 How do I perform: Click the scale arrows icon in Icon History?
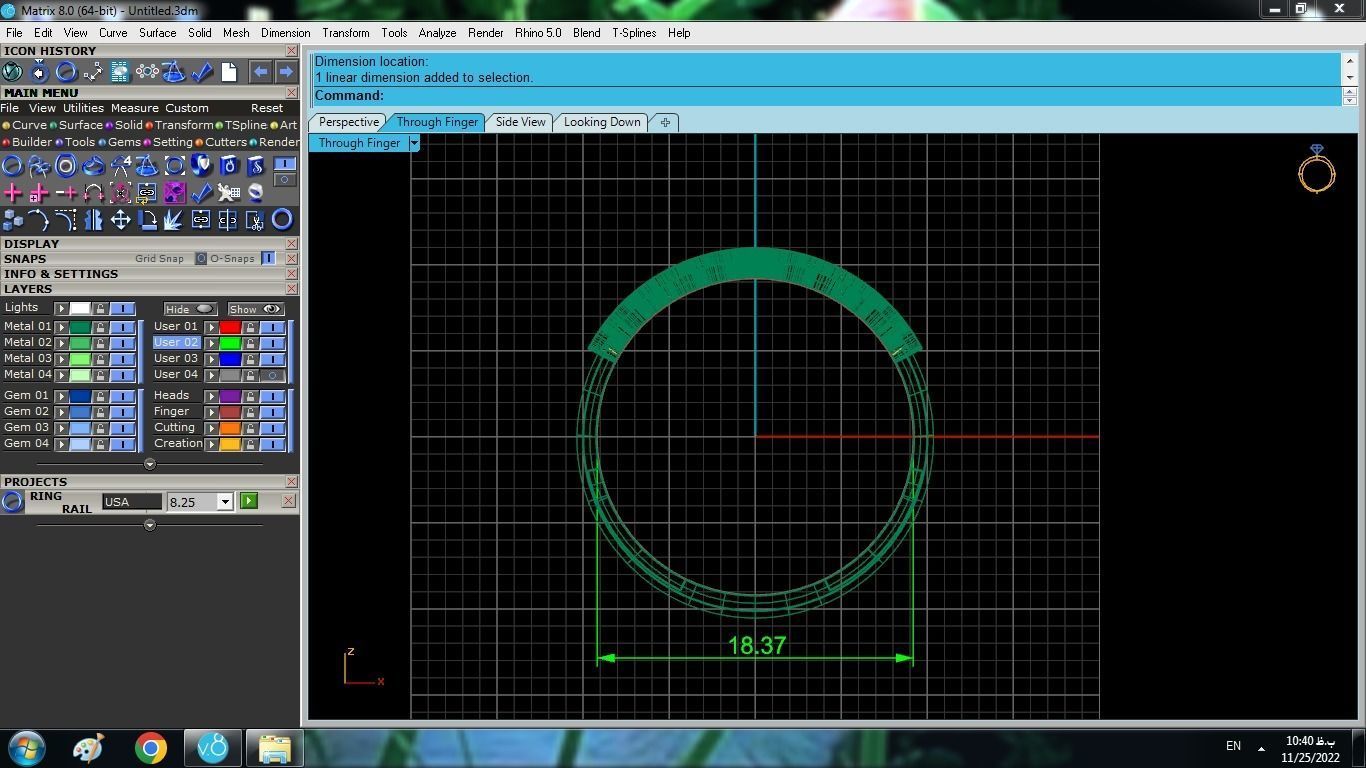(93, 72)
